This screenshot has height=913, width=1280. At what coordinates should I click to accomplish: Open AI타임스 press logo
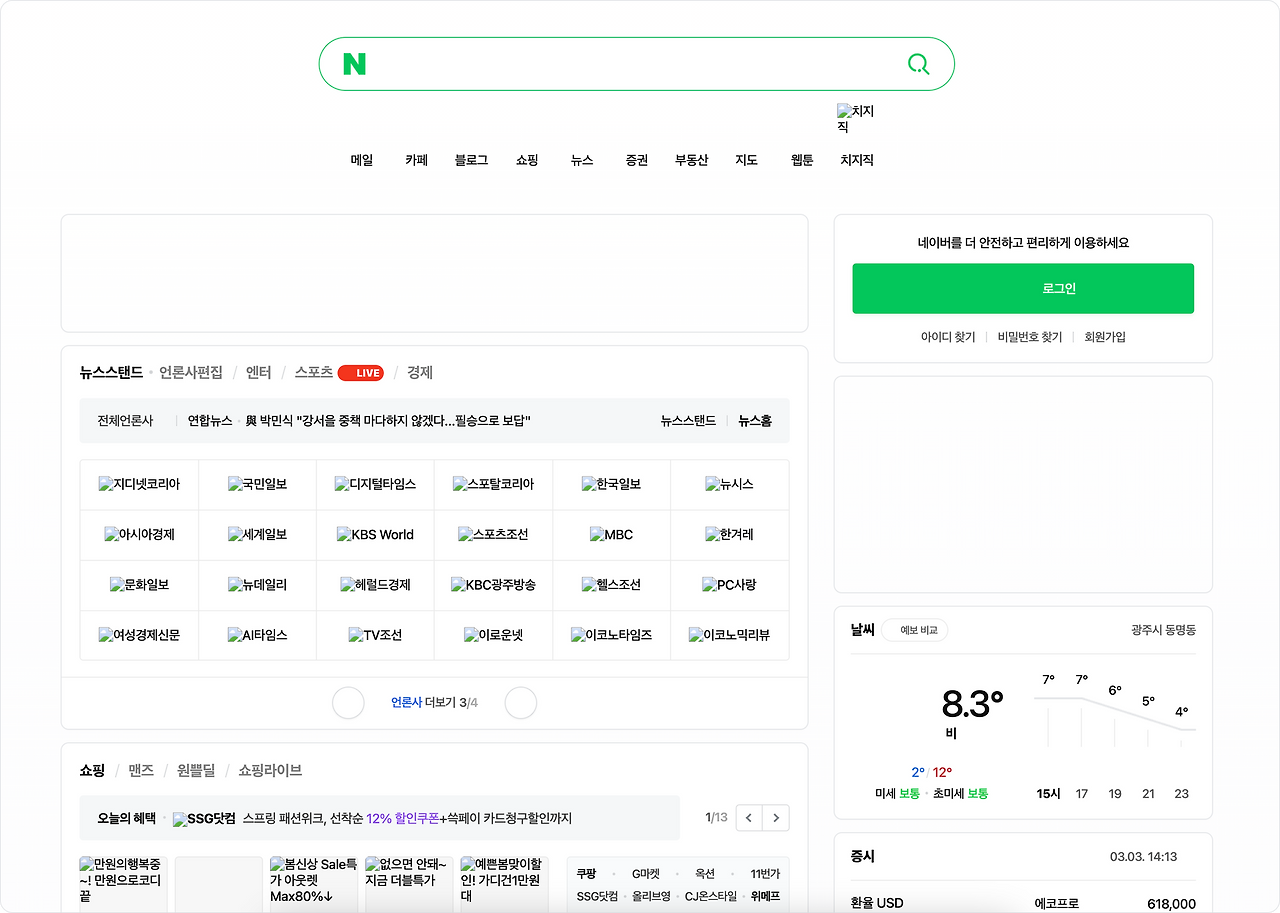(x=257, y=635)
